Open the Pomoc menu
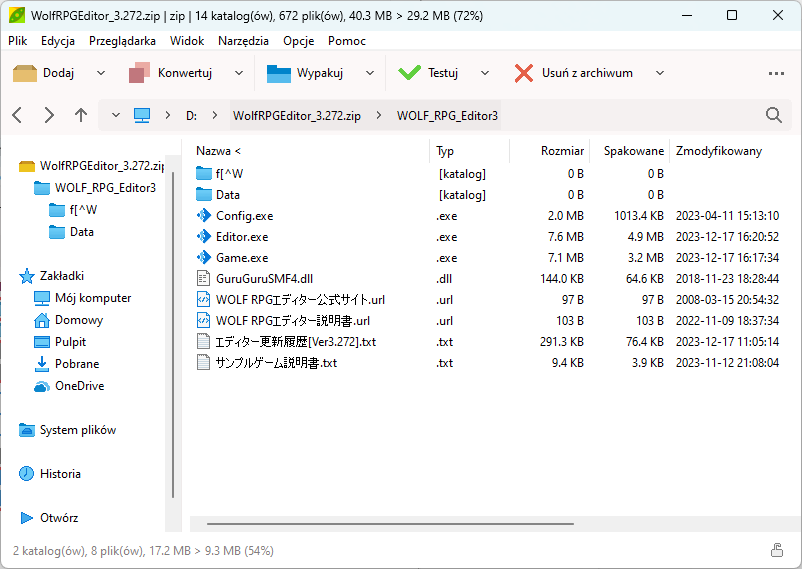The height and width of the screenshot is (569, 802). tap(347, 41)
